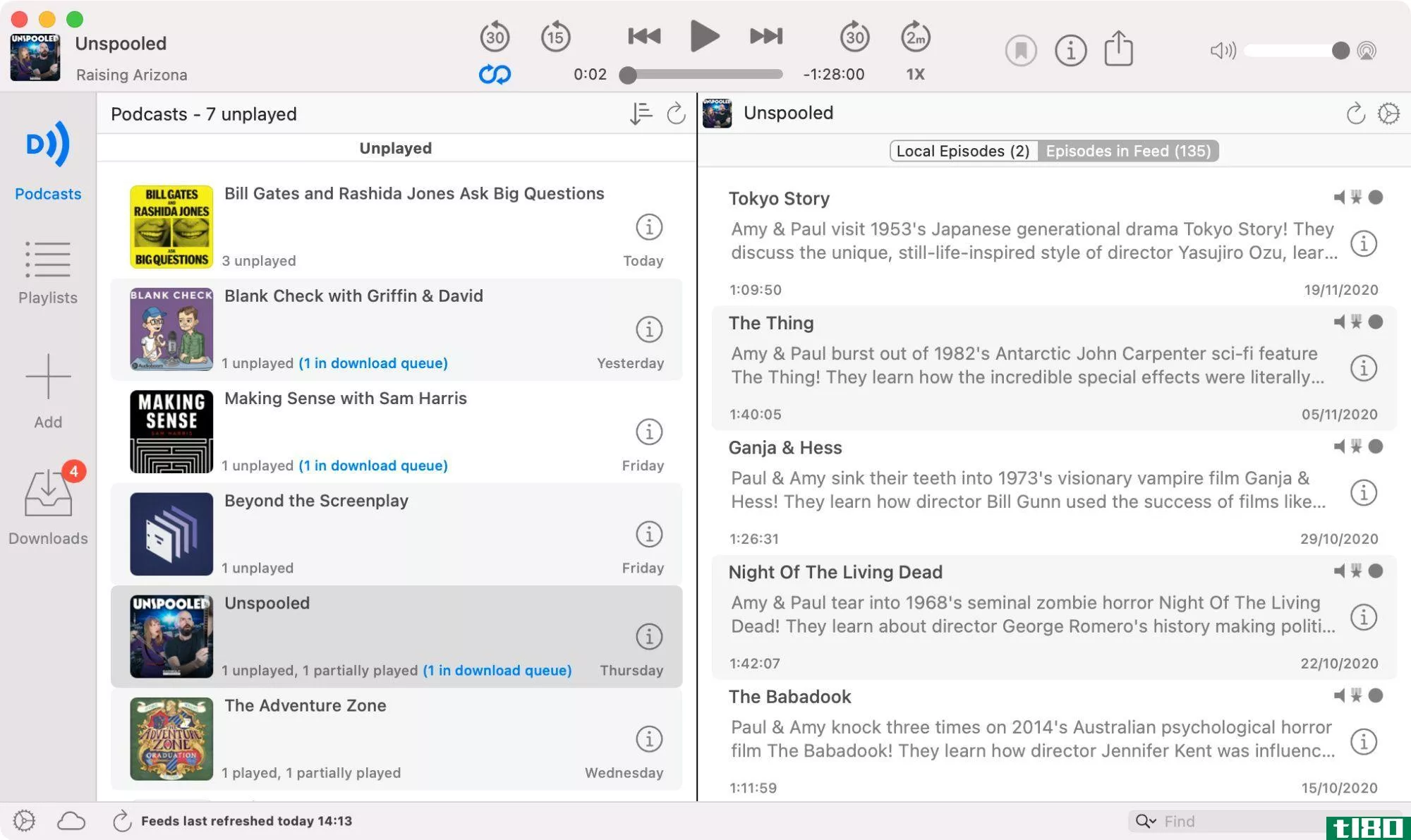Select the Episodes in Feed (135) tab
This screenshot has height=840, width=1411.
1127,150
